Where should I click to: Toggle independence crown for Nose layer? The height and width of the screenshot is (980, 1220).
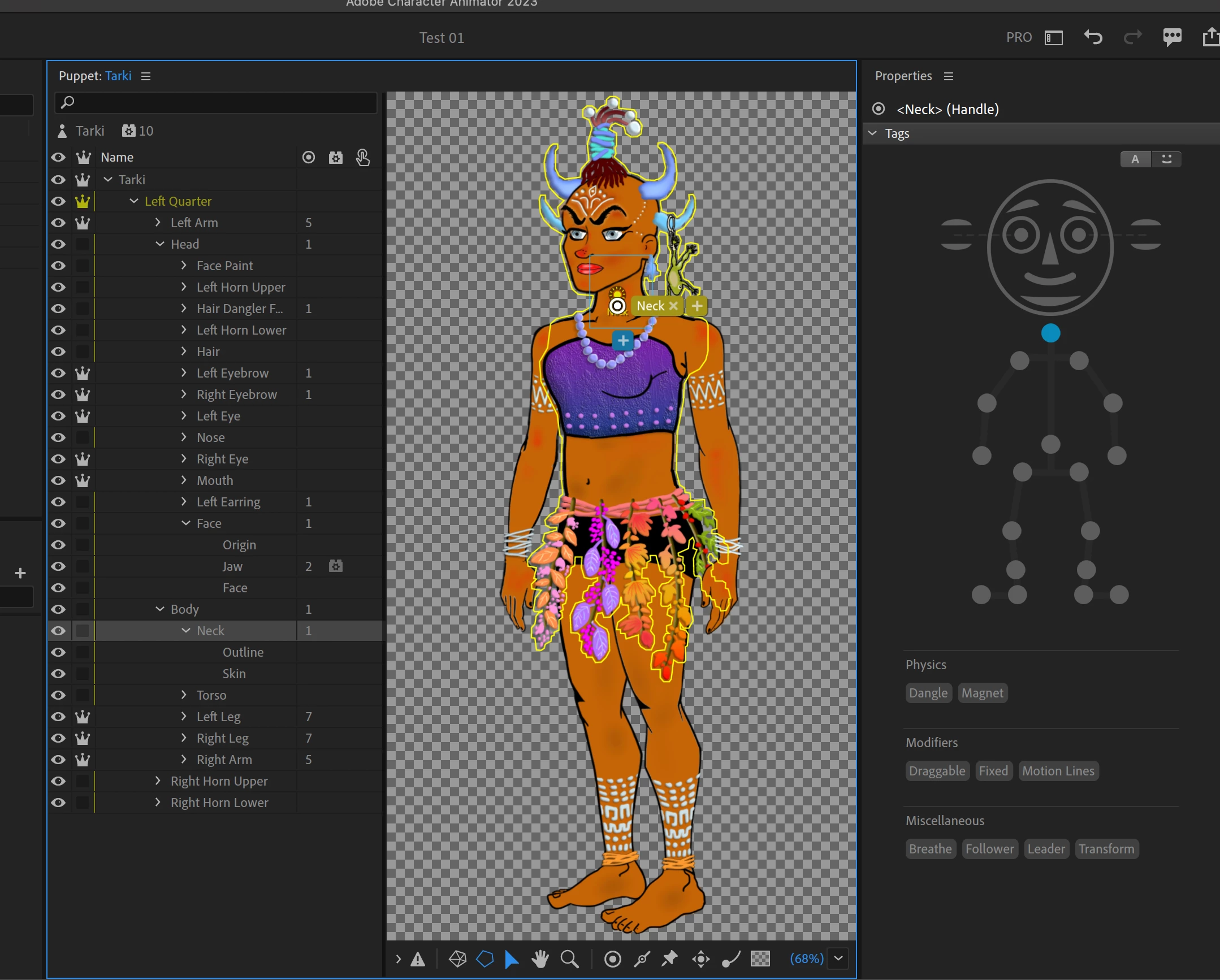click(83, 437)
